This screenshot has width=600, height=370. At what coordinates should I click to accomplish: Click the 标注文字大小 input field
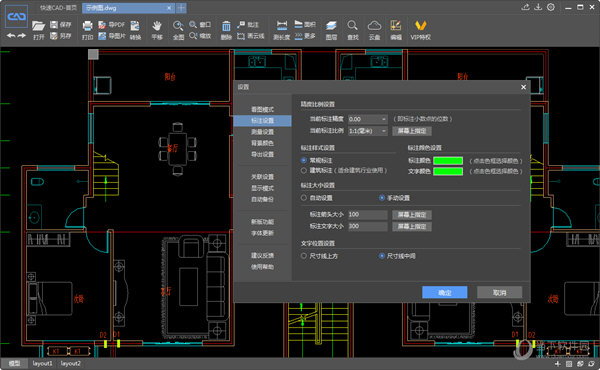point(367,227)
